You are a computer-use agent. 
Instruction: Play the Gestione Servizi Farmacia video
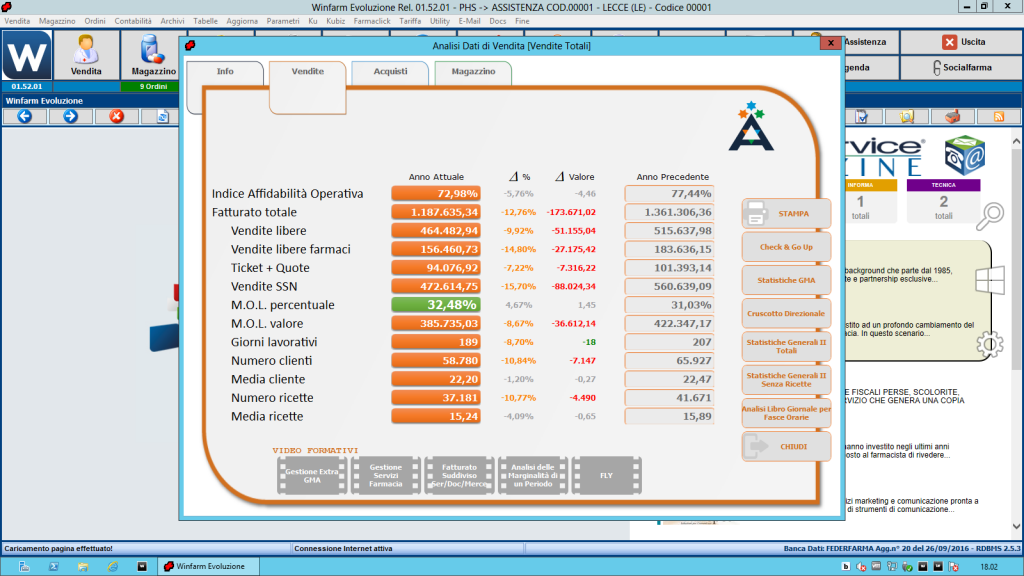coord(385,475)
